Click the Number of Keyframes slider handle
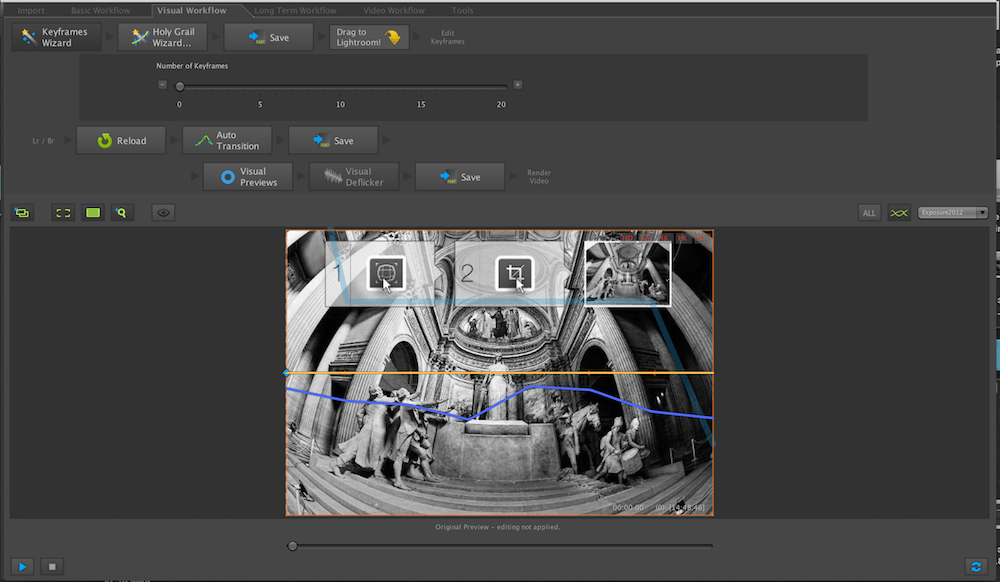The width and height of the screenshot is (1000, 582). click(x=180, y=86)
